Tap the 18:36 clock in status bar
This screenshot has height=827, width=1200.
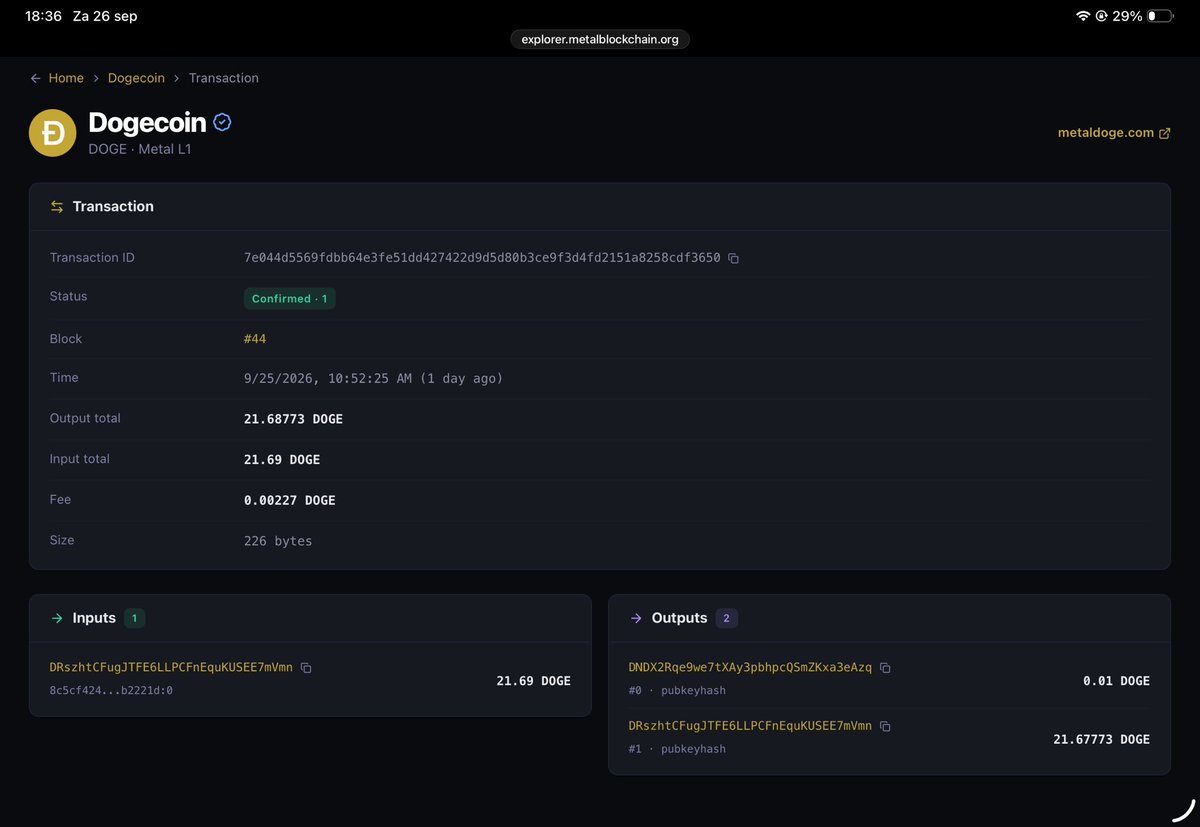[x=43, y=16]
